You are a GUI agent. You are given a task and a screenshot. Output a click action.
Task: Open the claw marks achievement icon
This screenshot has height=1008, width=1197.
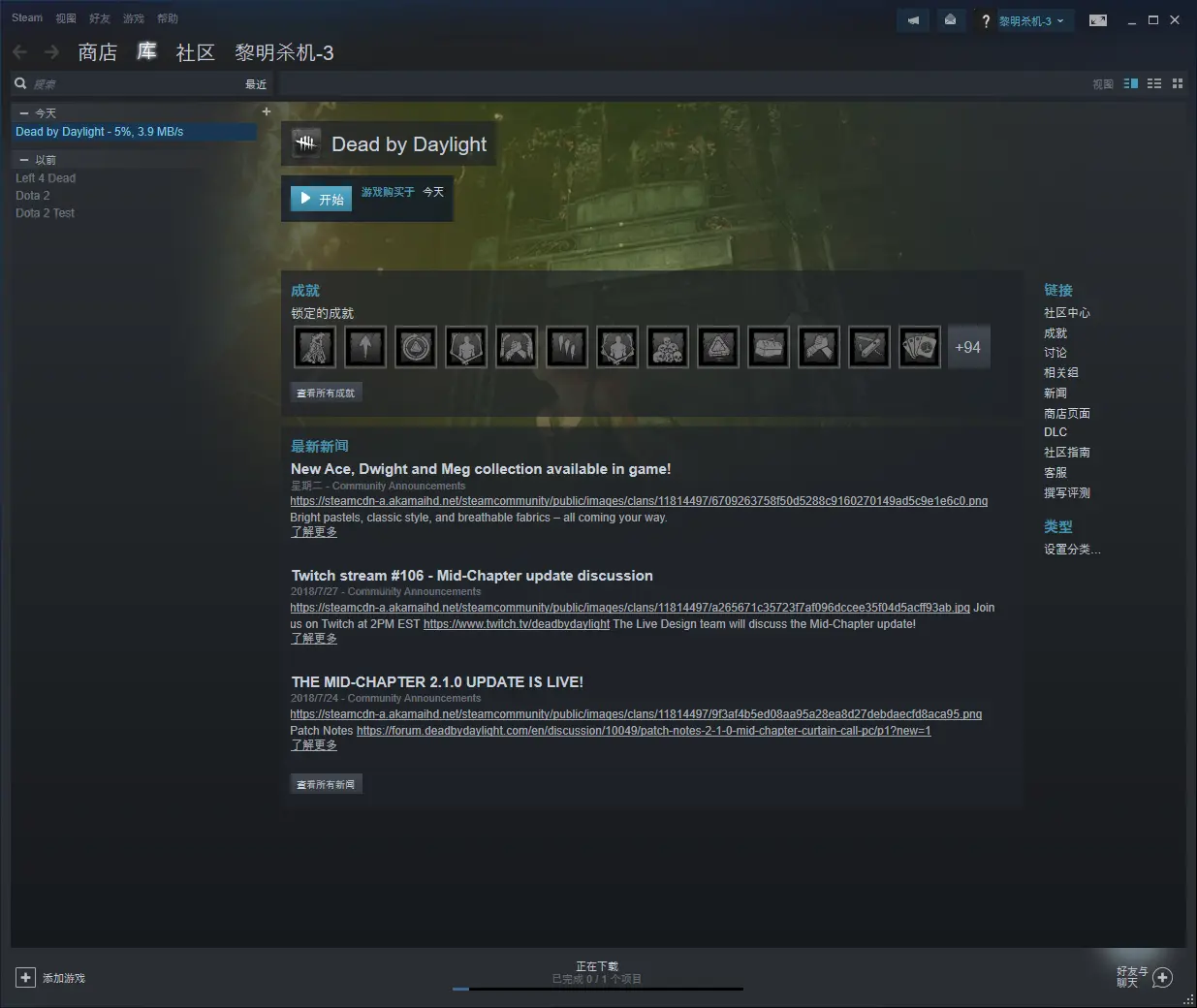pos(567,347)
